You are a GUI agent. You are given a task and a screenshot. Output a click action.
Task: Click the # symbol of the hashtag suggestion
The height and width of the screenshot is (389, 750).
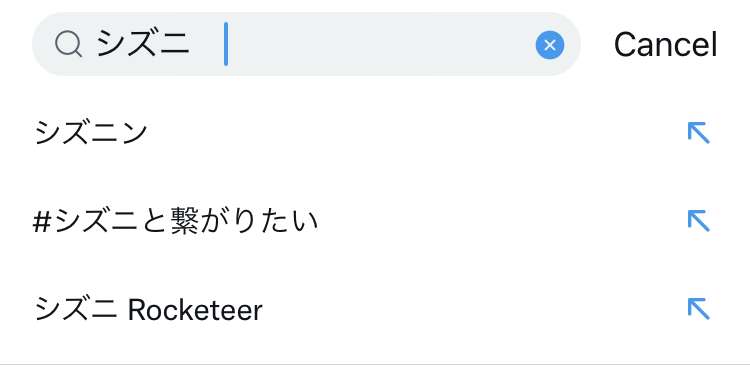pos(42,222)
